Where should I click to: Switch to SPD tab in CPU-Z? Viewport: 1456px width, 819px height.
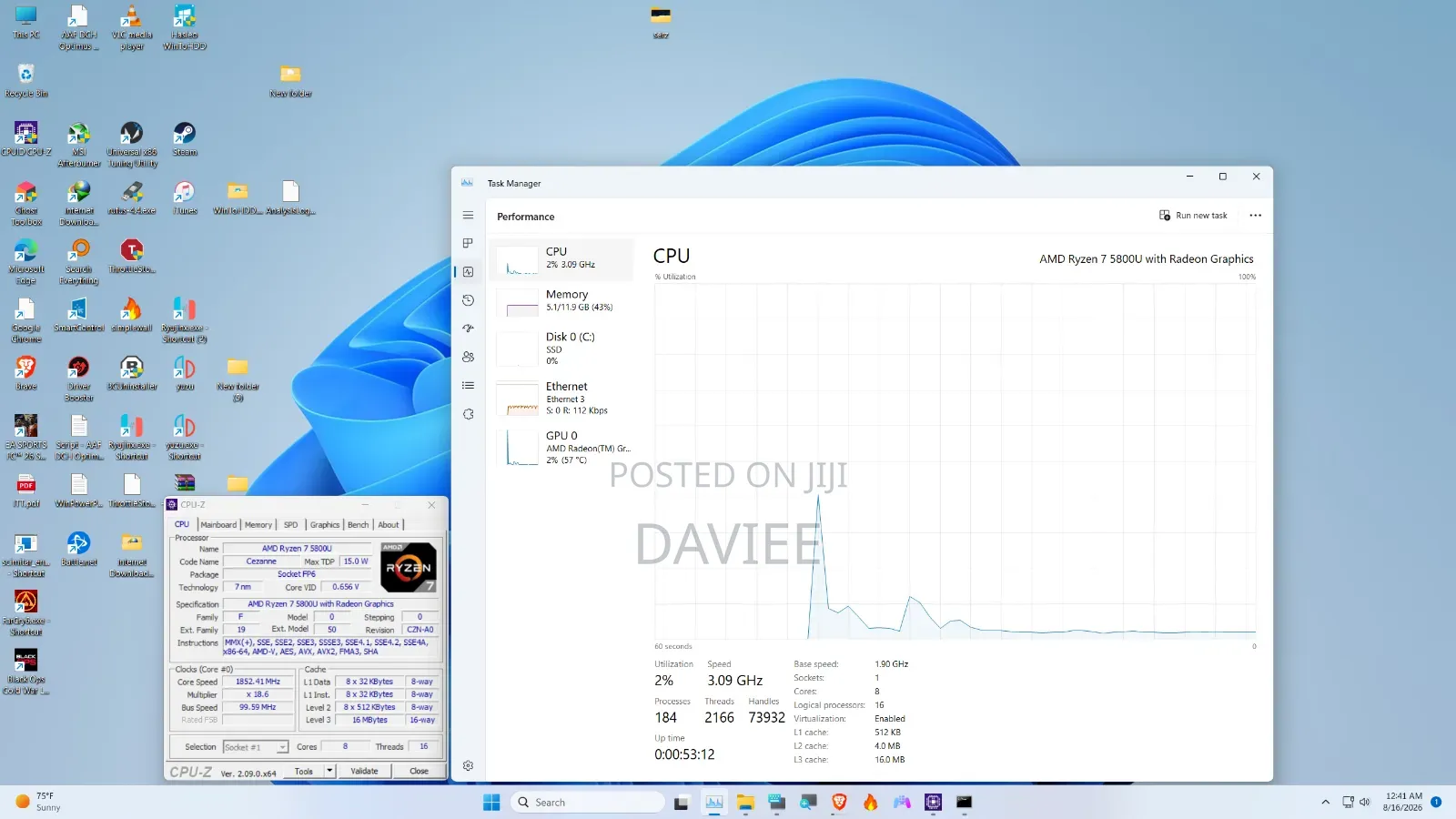tap(290, 525)
